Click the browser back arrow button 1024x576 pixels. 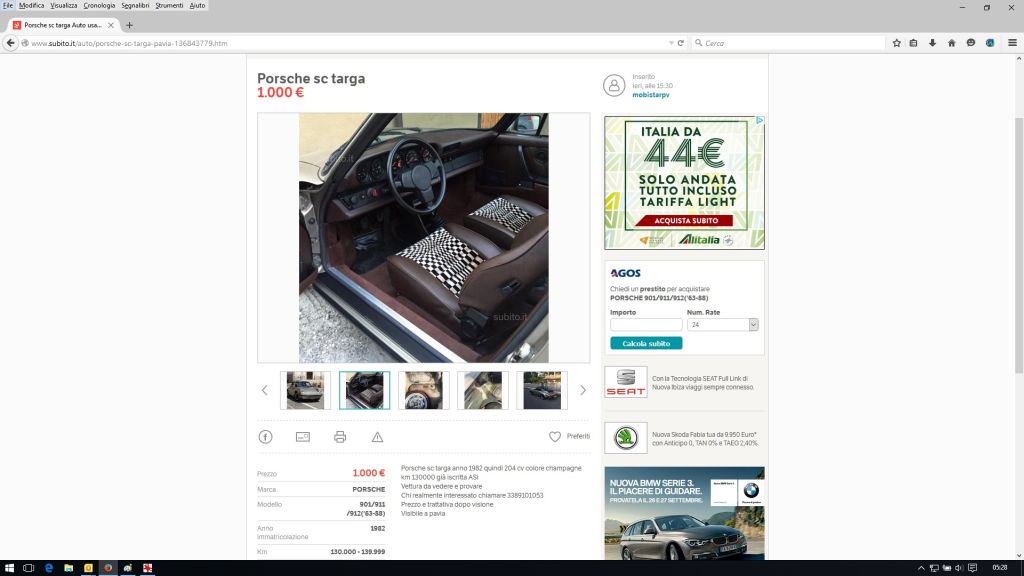[10, 43]
